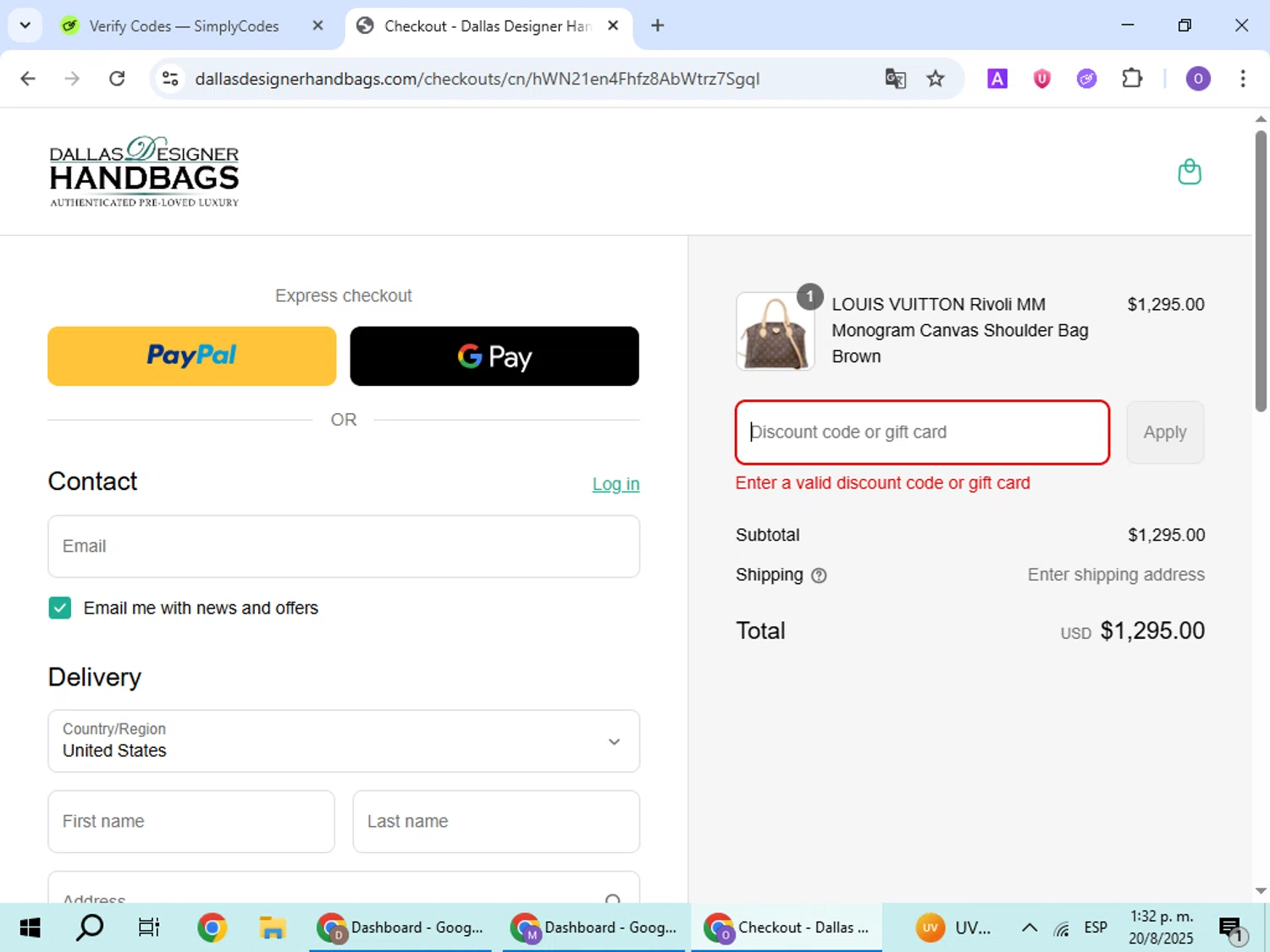Click the Apply discount button
This screenshot has width=1270, height=952.
tap(1165, 432)
